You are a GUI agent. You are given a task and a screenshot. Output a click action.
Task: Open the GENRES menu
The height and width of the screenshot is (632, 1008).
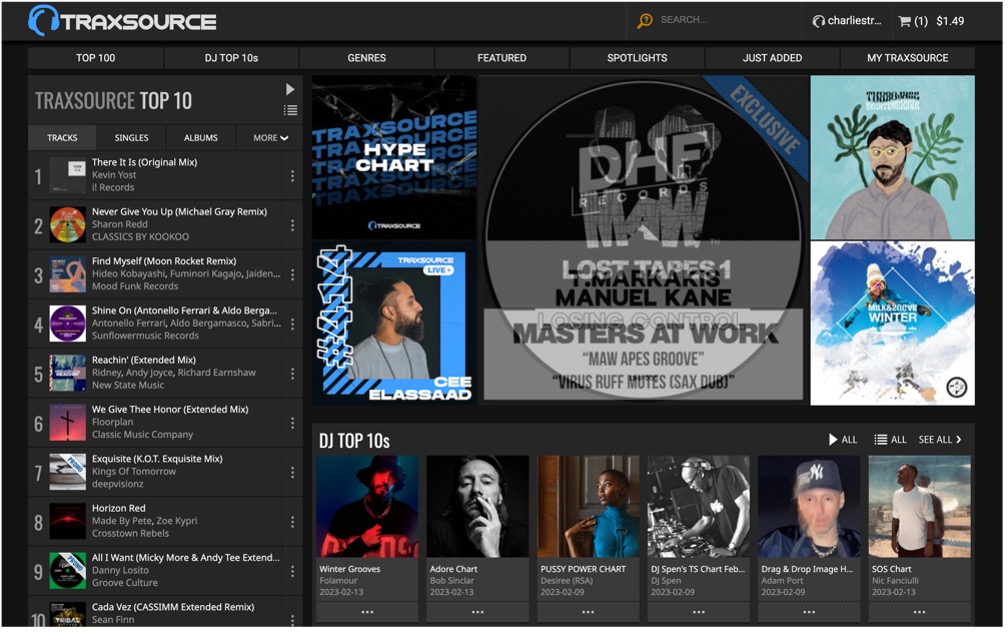(366, 58)
